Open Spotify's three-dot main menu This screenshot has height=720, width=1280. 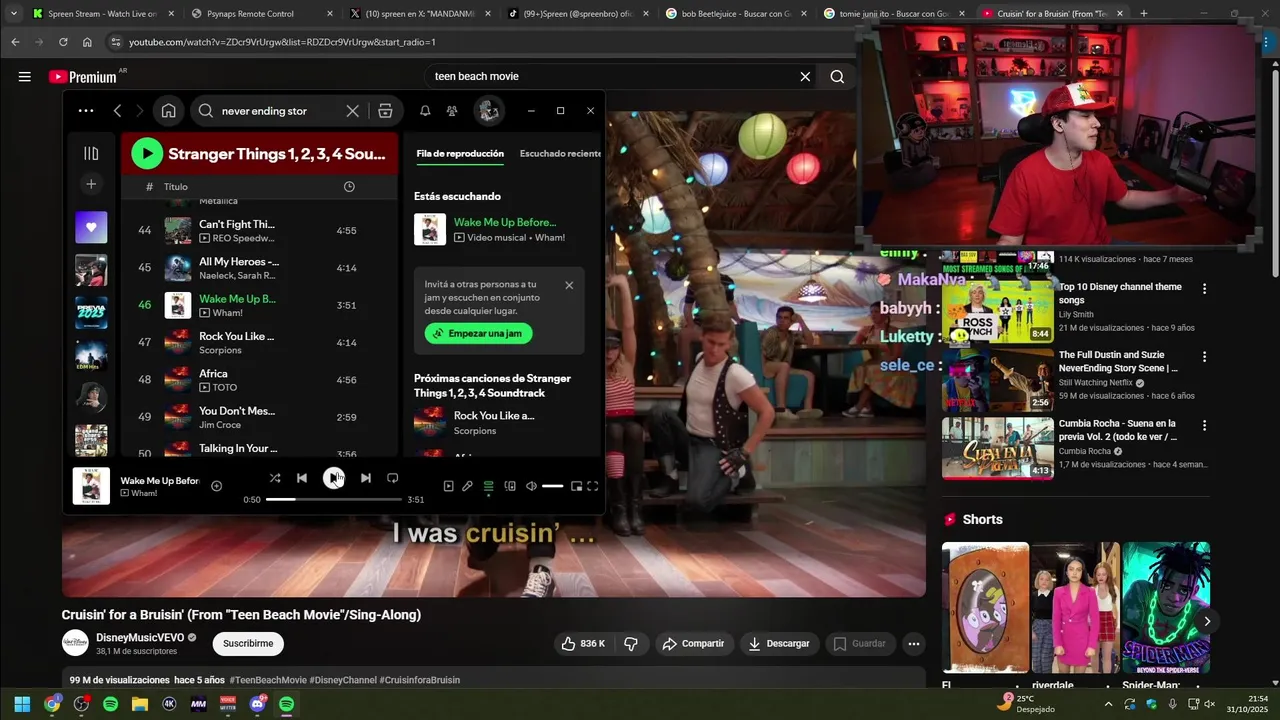click(x=86, y=111)
